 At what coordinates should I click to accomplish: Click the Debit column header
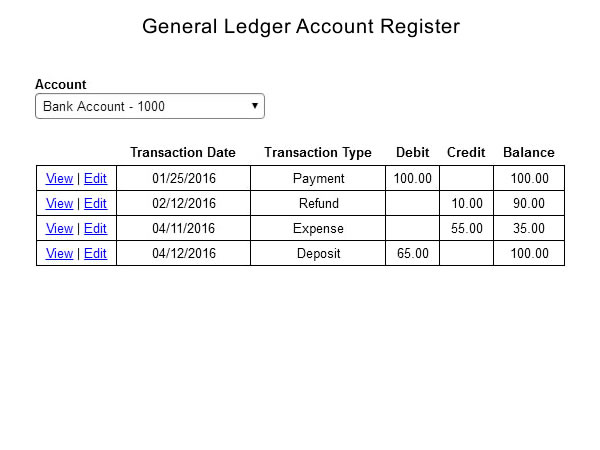(412, 152)
